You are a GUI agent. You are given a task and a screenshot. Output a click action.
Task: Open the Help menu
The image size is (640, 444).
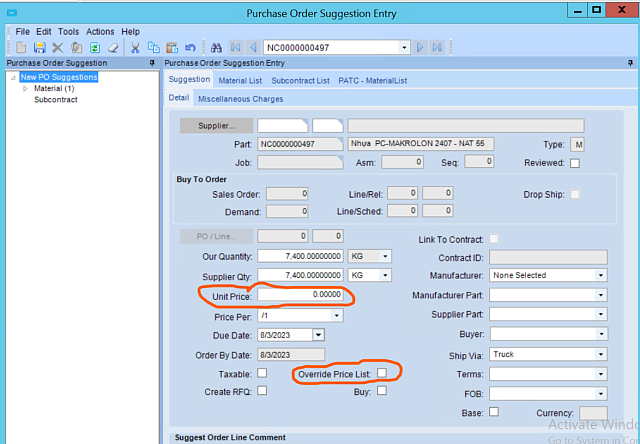point(130,32)
